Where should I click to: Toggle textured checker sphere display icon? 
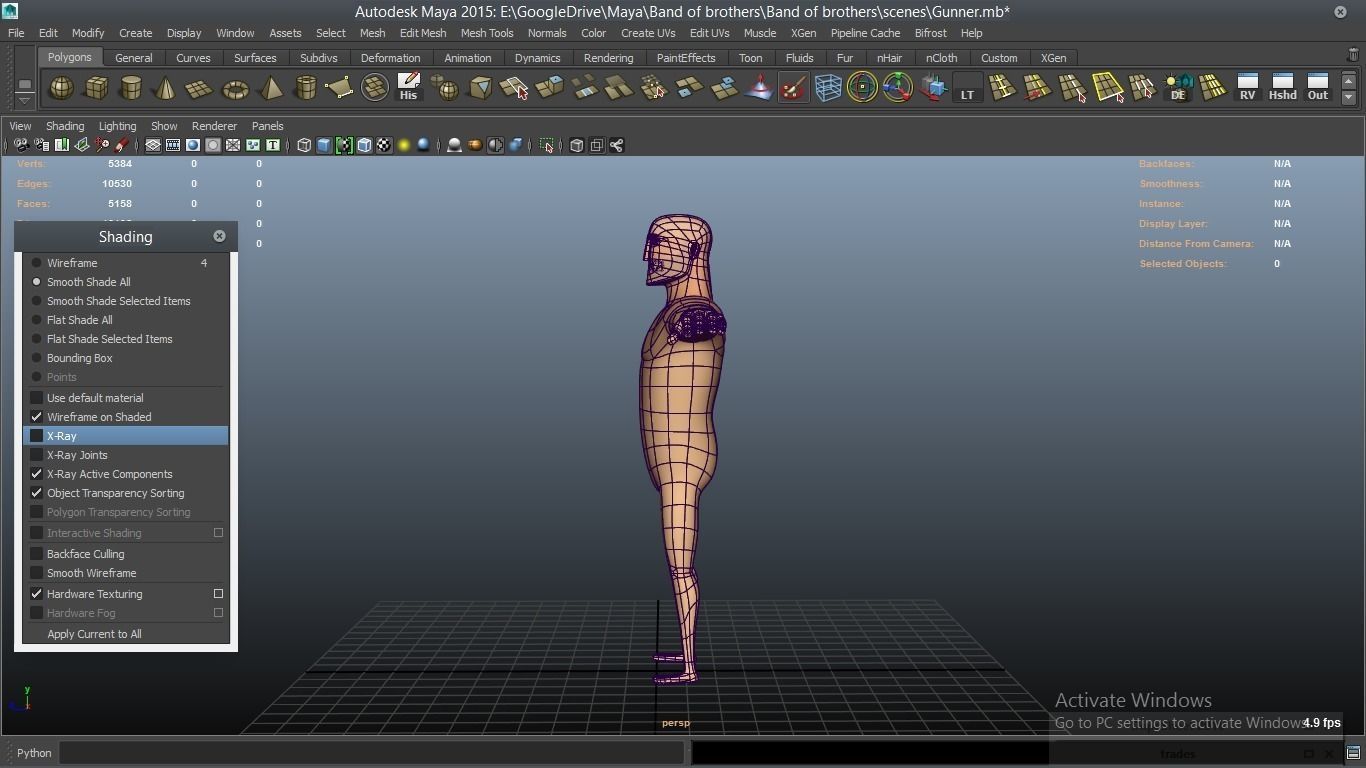(384, 146)
